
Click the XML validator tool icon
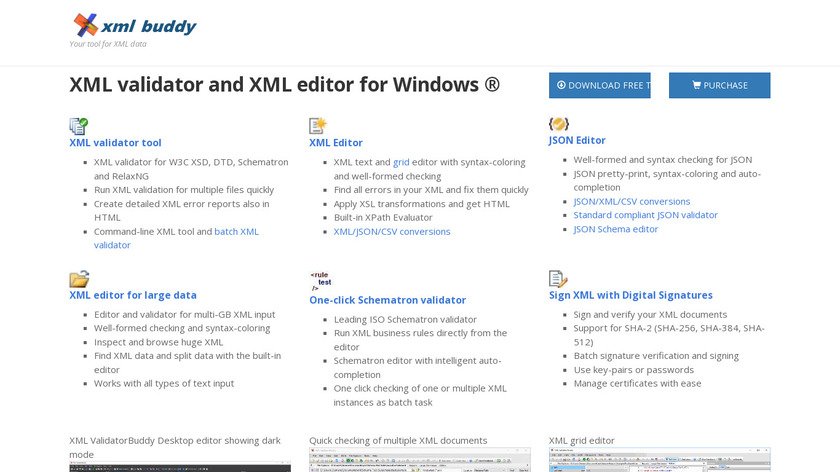(x=79, y=126)
